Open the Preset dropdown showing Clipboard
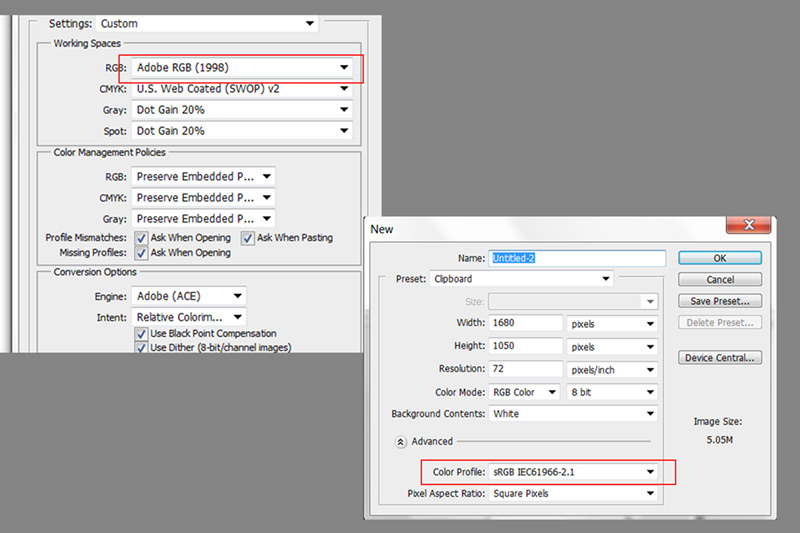Screen dimensions: 800x533 click(x=521, y=279)
